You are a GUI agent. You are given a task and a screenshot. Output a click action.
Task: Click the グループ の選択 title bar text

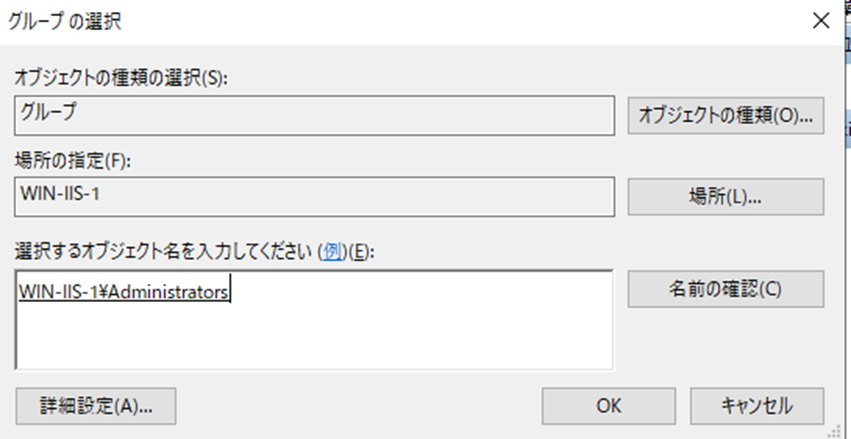coord(66,20)
